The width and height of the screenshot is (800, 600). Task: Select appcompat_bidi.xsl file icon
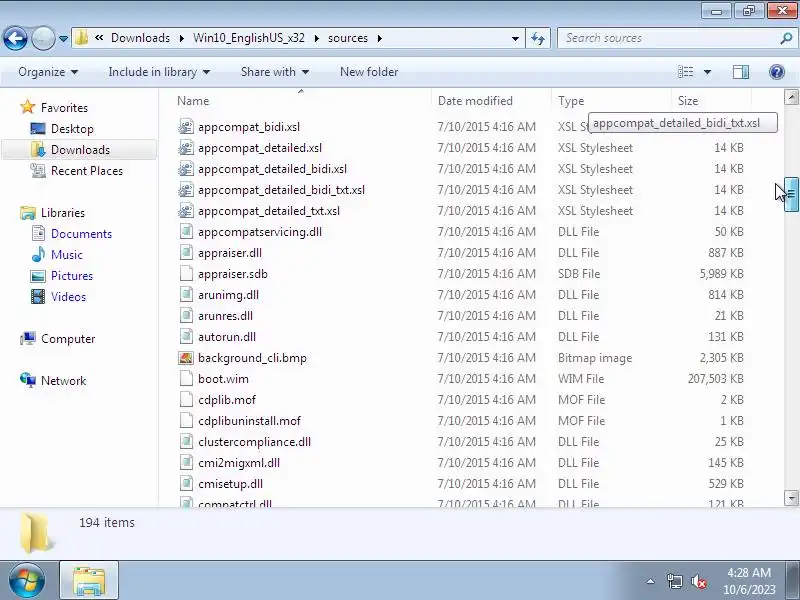(x=186, y=127)
